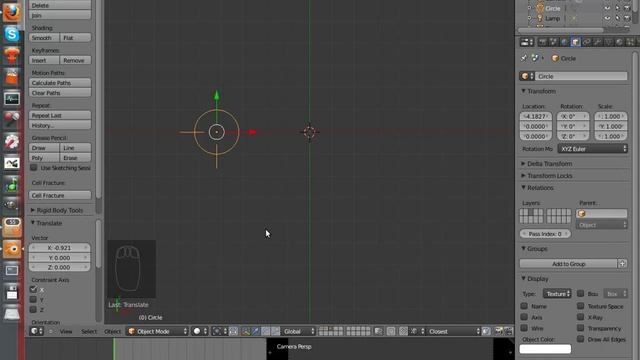The height and width of the screenshot is (360, 640).
Task: Collapse the Relations panel
Action: [538, 188]
